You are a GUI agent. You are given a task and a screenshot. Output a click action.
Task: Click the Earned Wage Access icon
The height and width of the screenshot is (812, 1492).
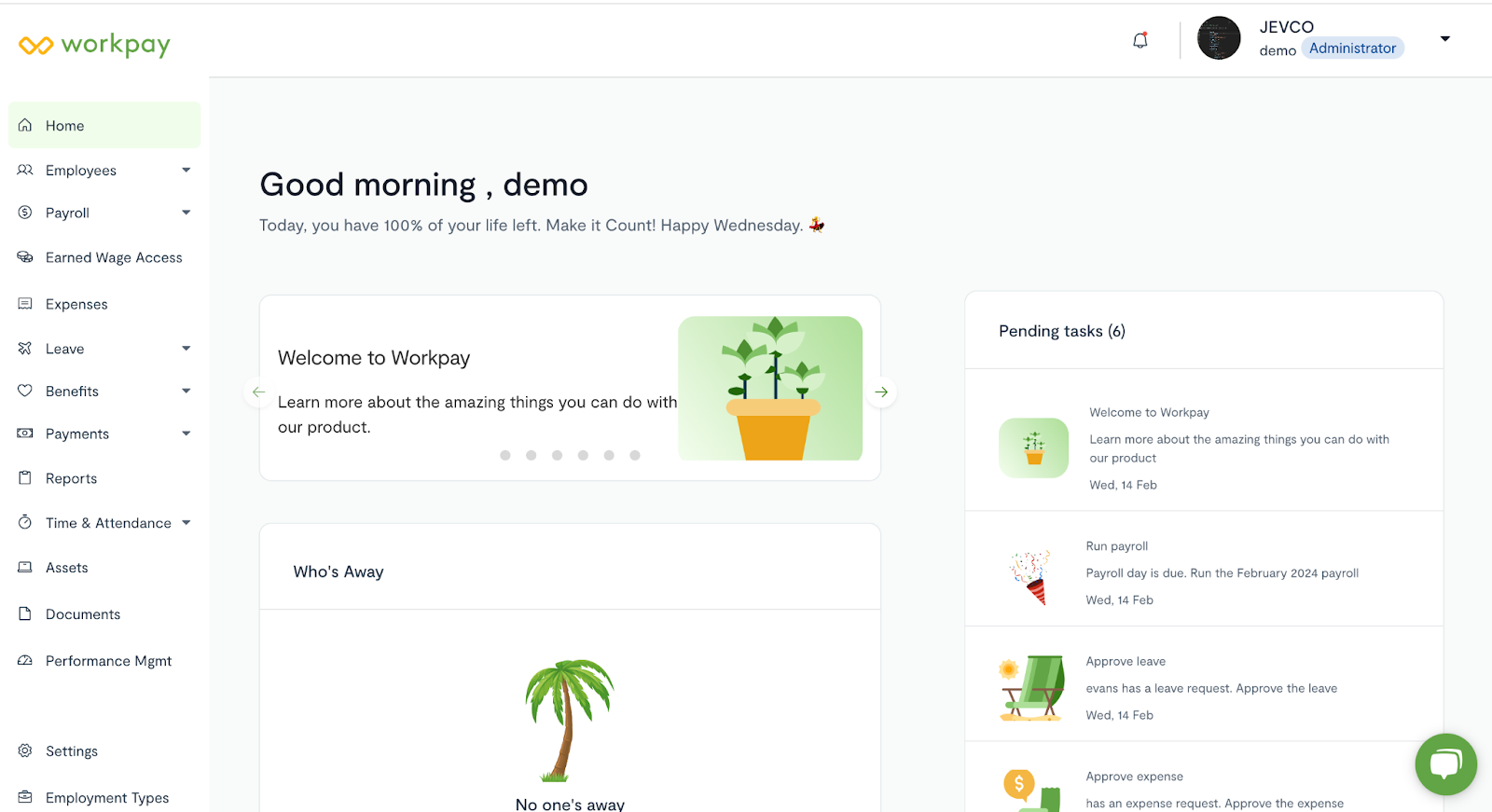25,257
